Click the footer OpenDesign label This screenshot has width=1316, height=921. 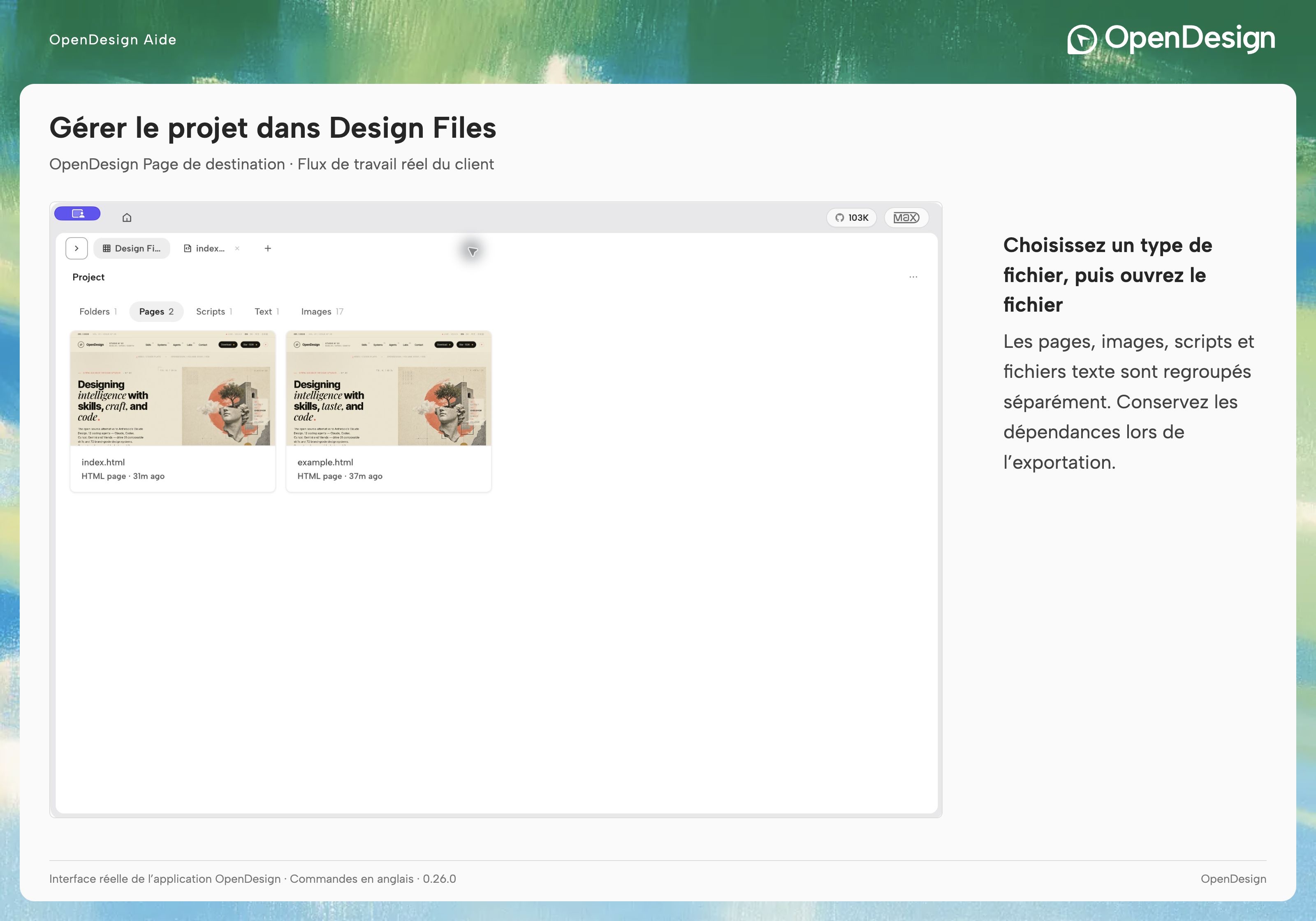pyautogui.click(x=1233, y=879)
